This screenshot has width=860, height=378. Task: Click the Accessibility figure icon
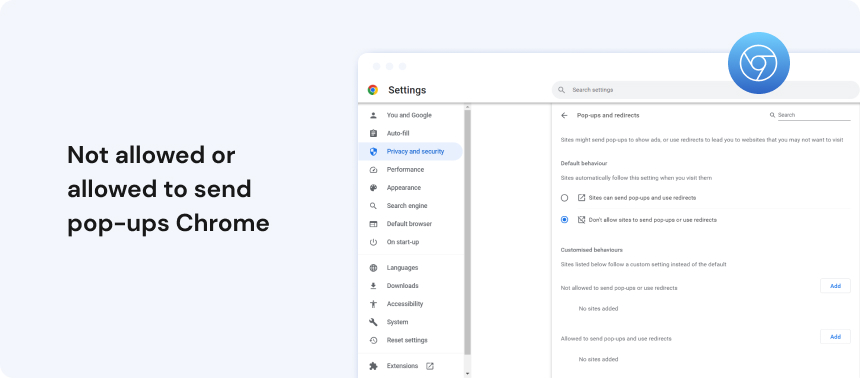[374, 304]
